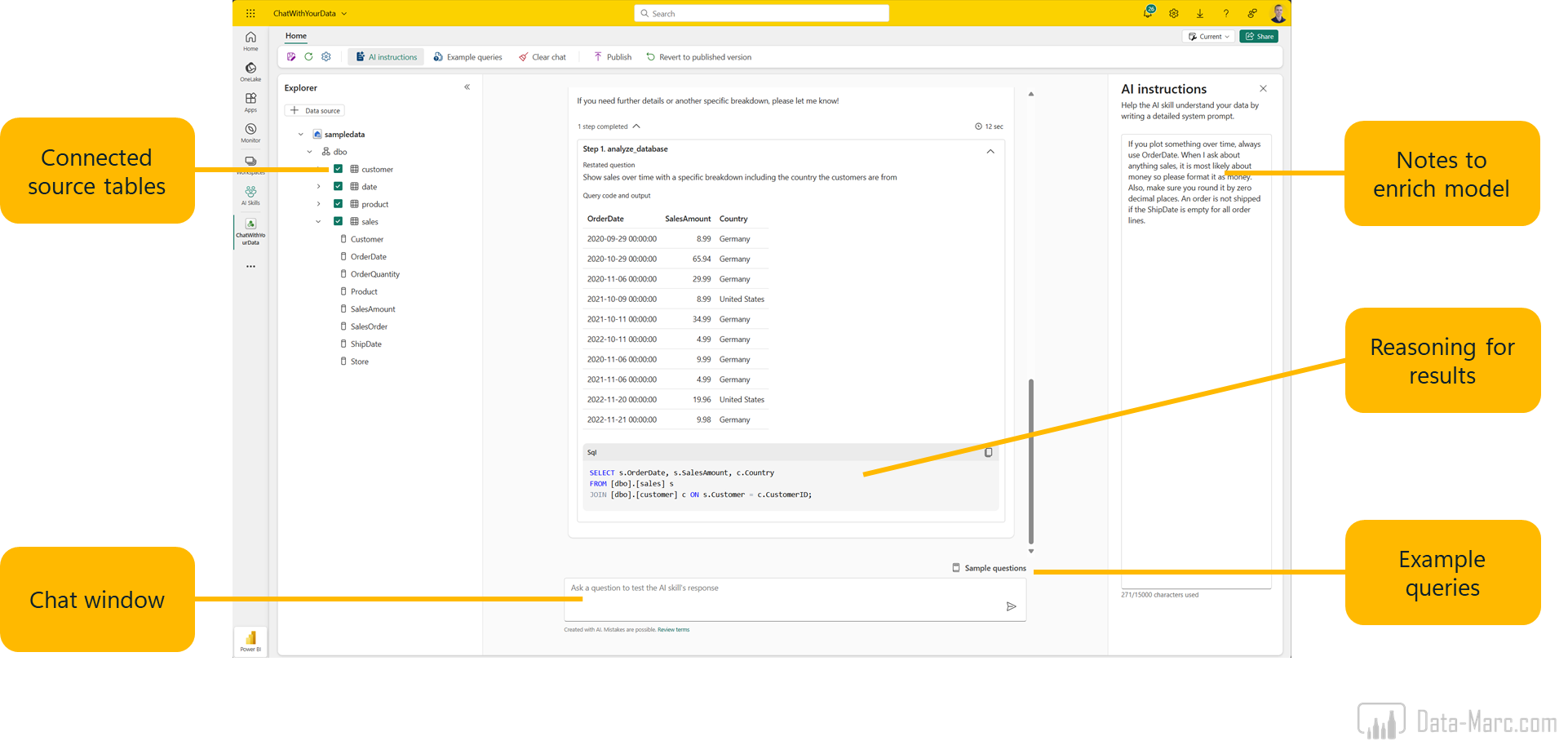Select the Home tab
The width and height of the screenshot is (1568, 741).
tap(296, 36)
